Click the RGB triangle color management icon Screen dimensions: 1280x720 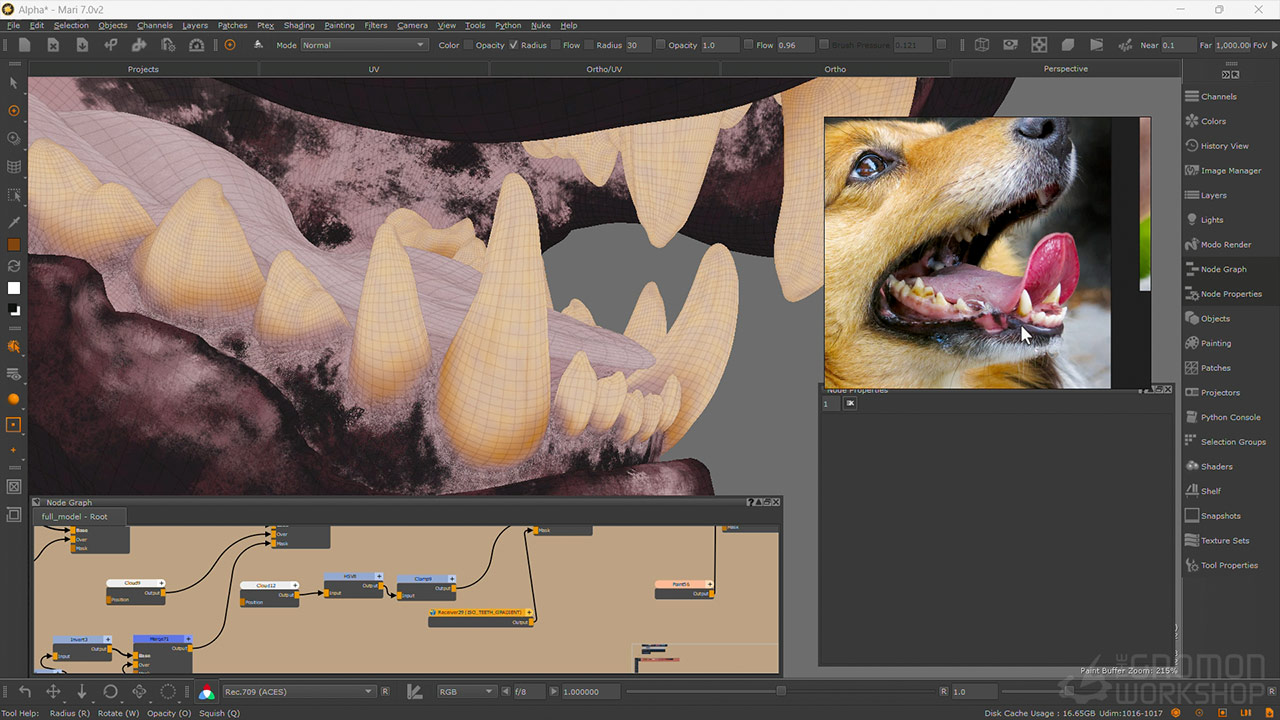pos(207,691)
